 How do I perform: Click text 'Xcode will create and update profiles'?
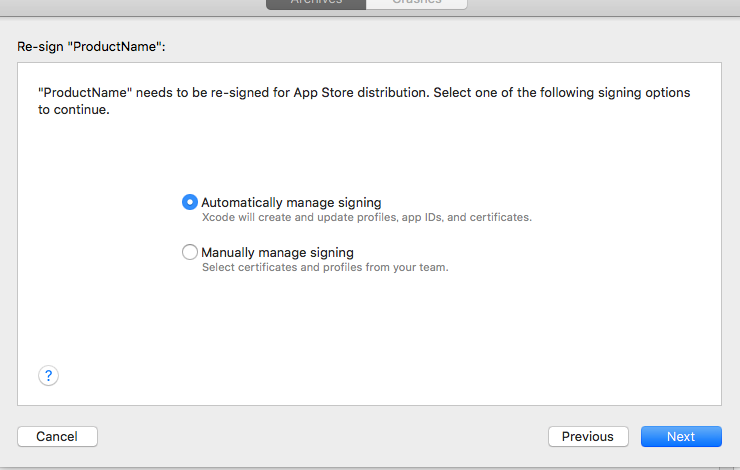point(300,218)
